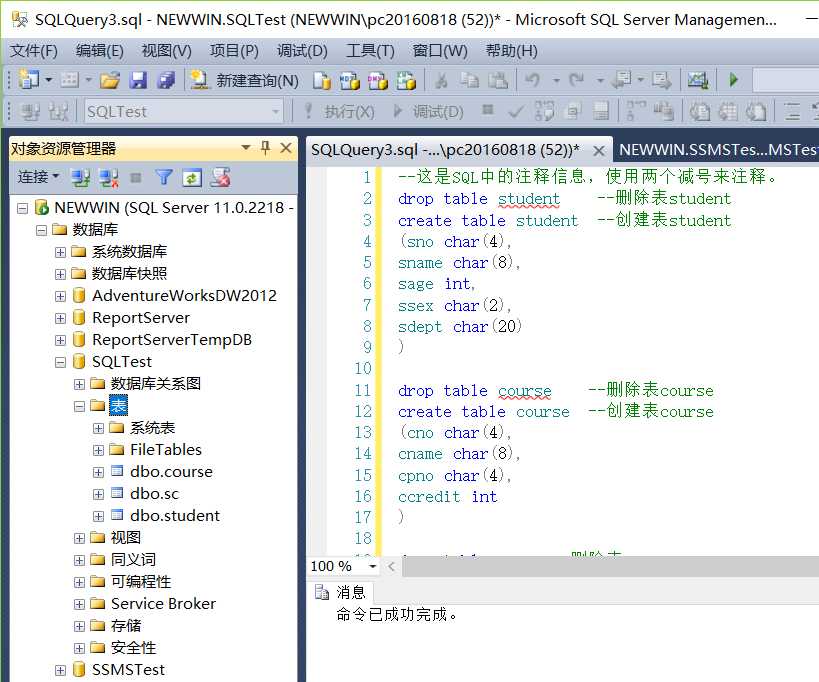
Task: Click the Refresh icon in Object Explorer
Action: [192, 178]
